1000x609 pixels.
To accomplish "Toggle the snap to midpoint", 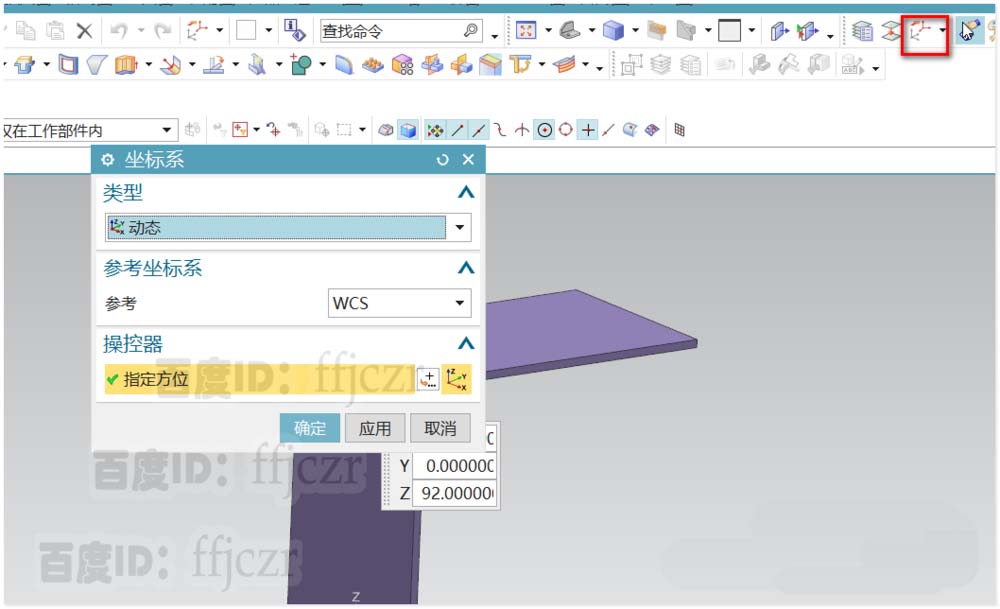I will click(479, 130).
